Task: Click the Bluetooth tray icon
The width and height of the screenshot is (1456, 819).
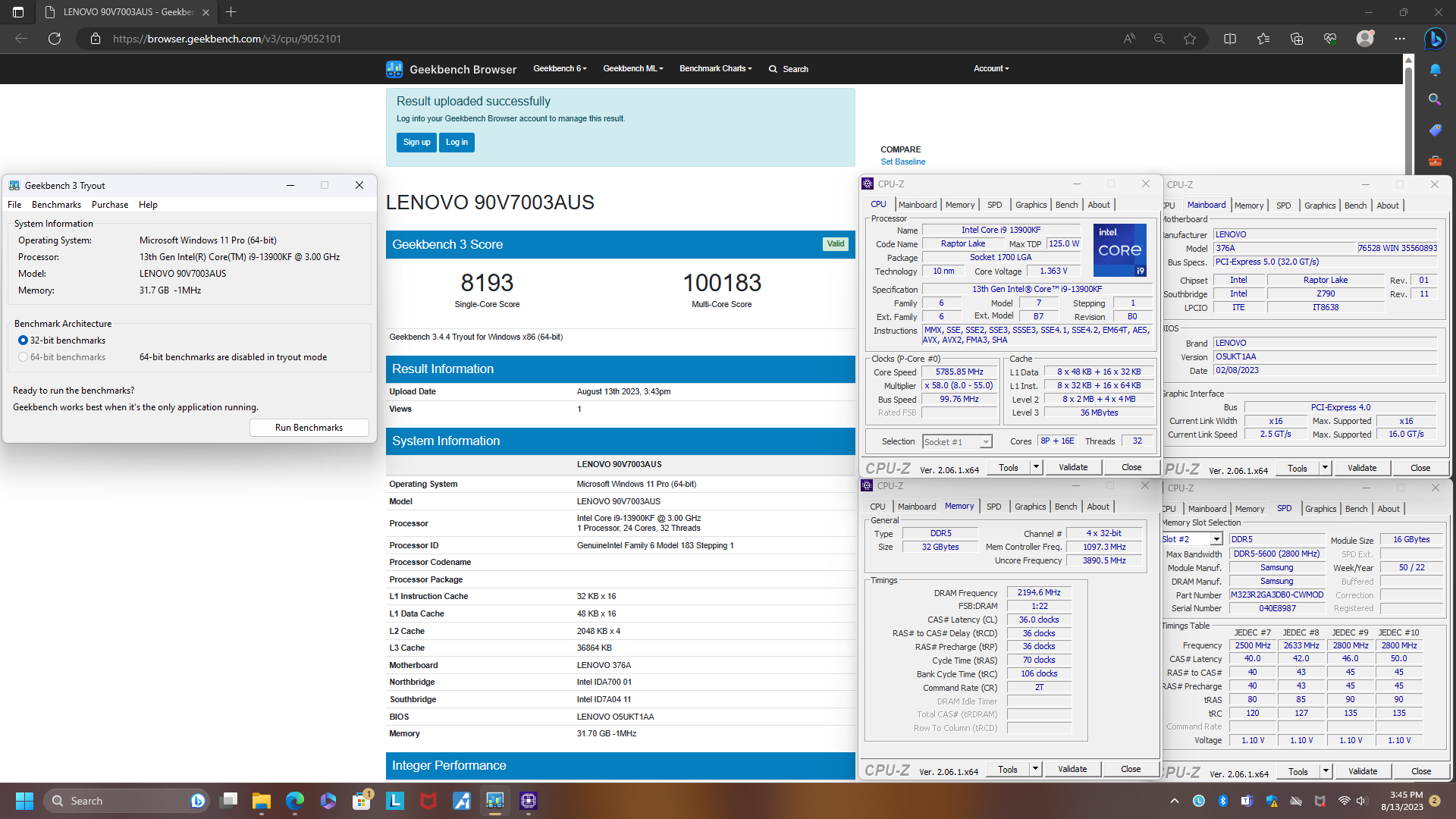Action: (1222, 801)
